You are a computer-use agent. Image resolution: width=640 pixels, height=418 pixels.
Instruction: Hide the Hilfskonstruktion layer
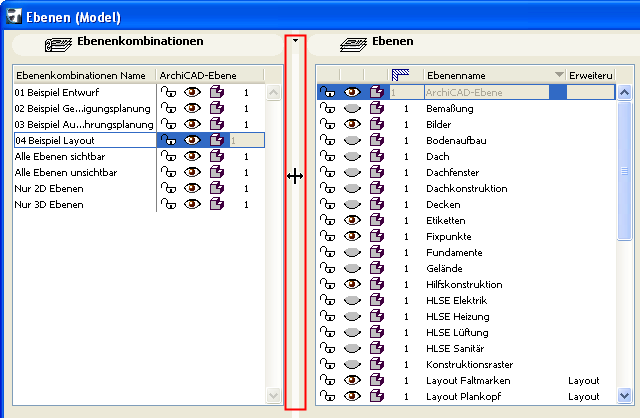[352, 284]
